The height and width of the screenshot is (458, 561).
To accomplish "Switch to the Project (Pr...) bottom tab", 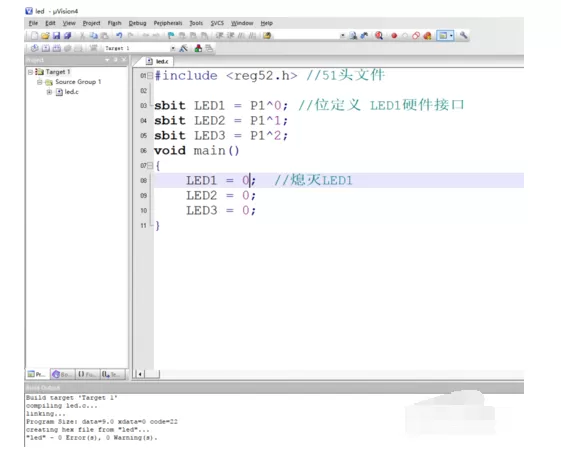I will coord(37,374).
